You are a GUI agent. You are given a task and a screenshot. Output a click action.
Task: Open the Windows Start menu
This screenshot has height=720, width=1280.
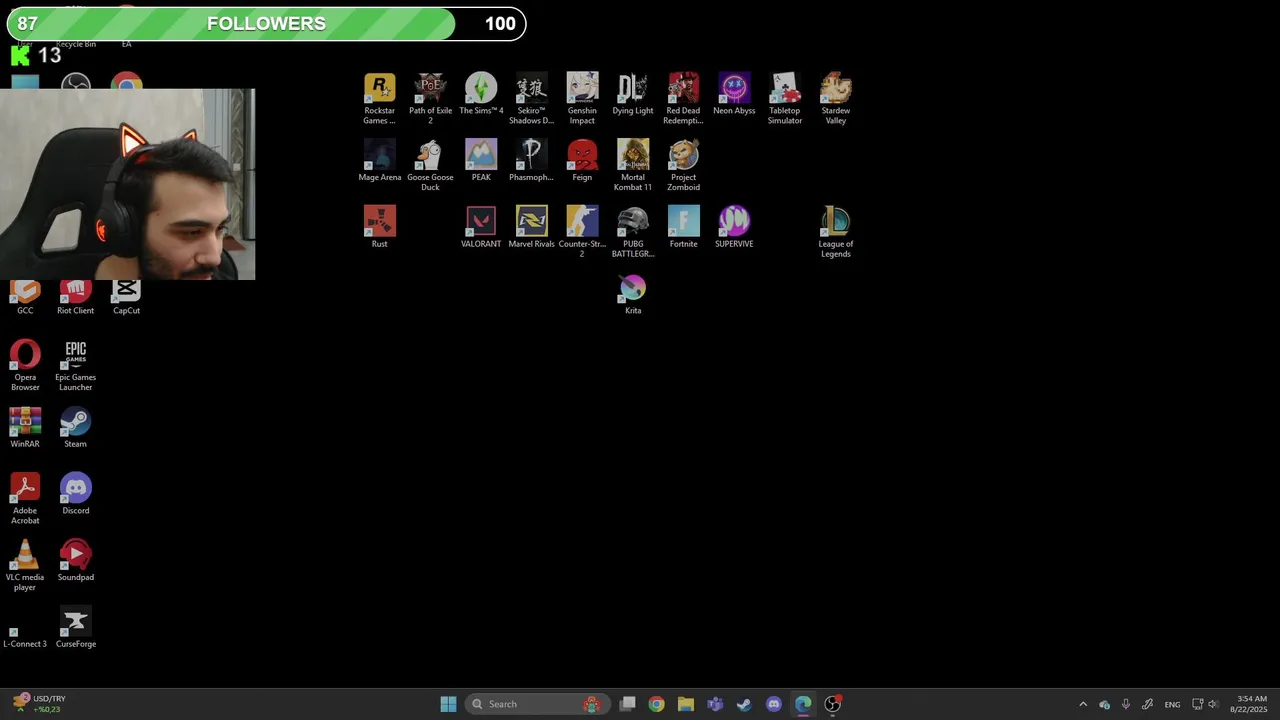point(448,704)
